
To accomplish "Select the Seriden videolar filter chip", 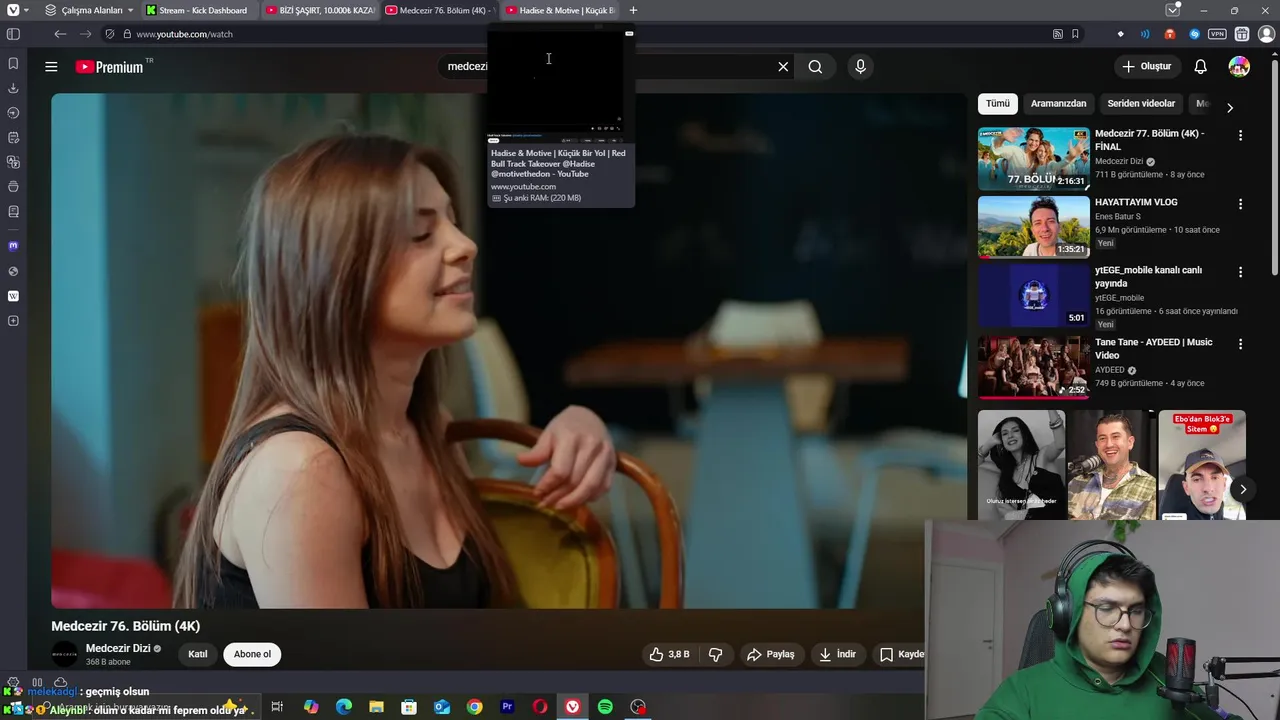I will (x=1141, y=104).
